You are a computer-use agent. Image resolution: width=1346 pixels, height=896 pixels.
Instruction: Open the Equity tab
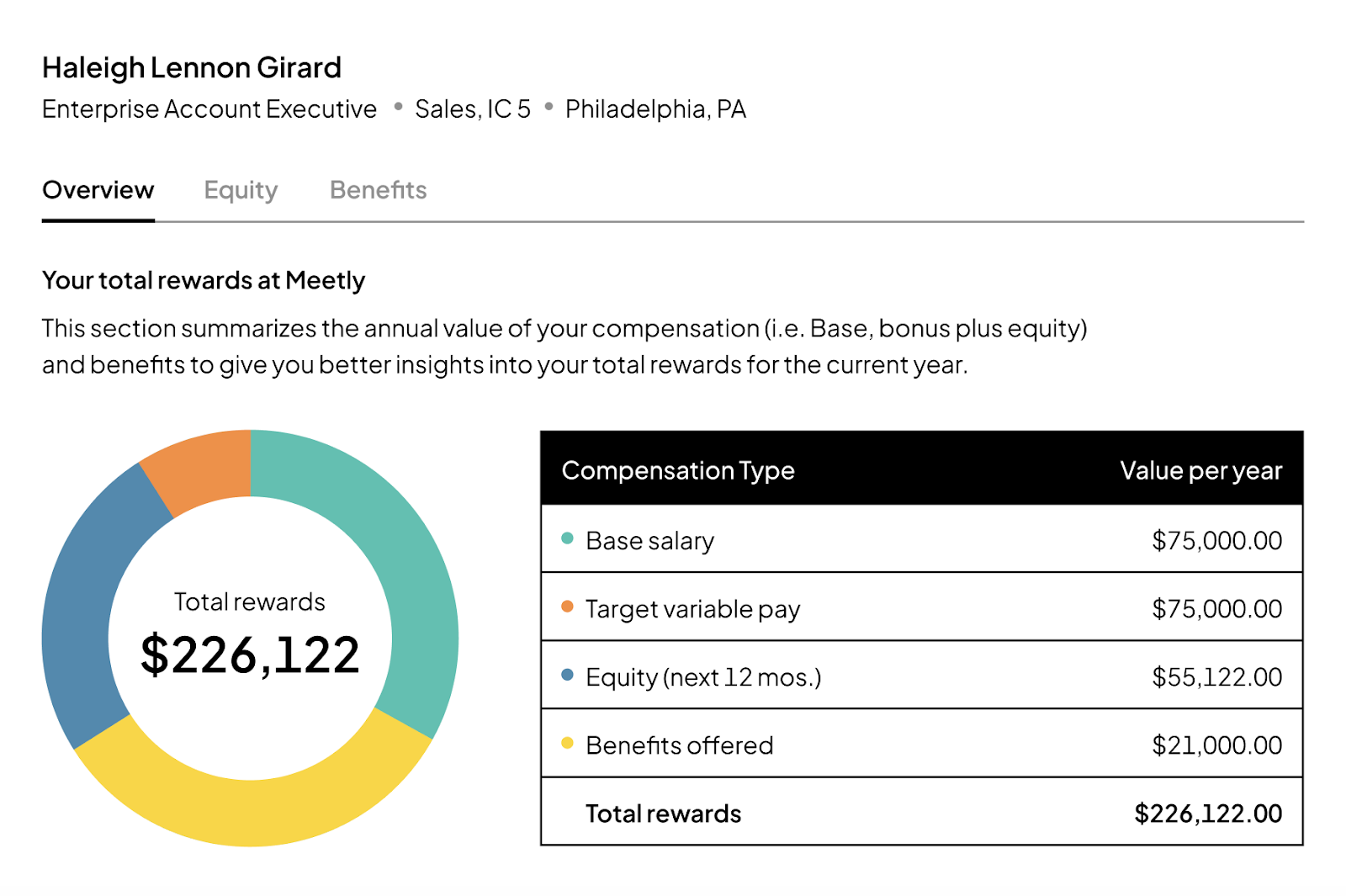[x=241, y=190]
